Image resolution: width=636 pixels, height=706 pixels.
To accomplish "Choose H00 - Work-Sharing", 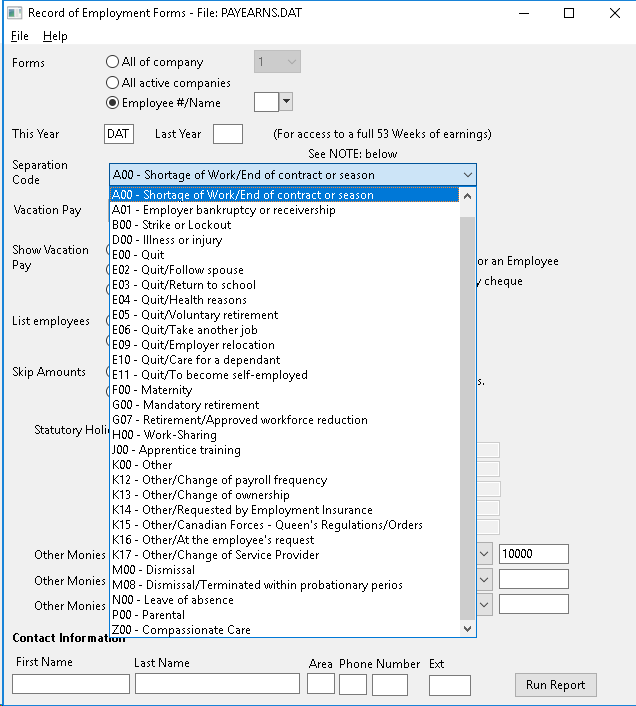I will point(284,435).
